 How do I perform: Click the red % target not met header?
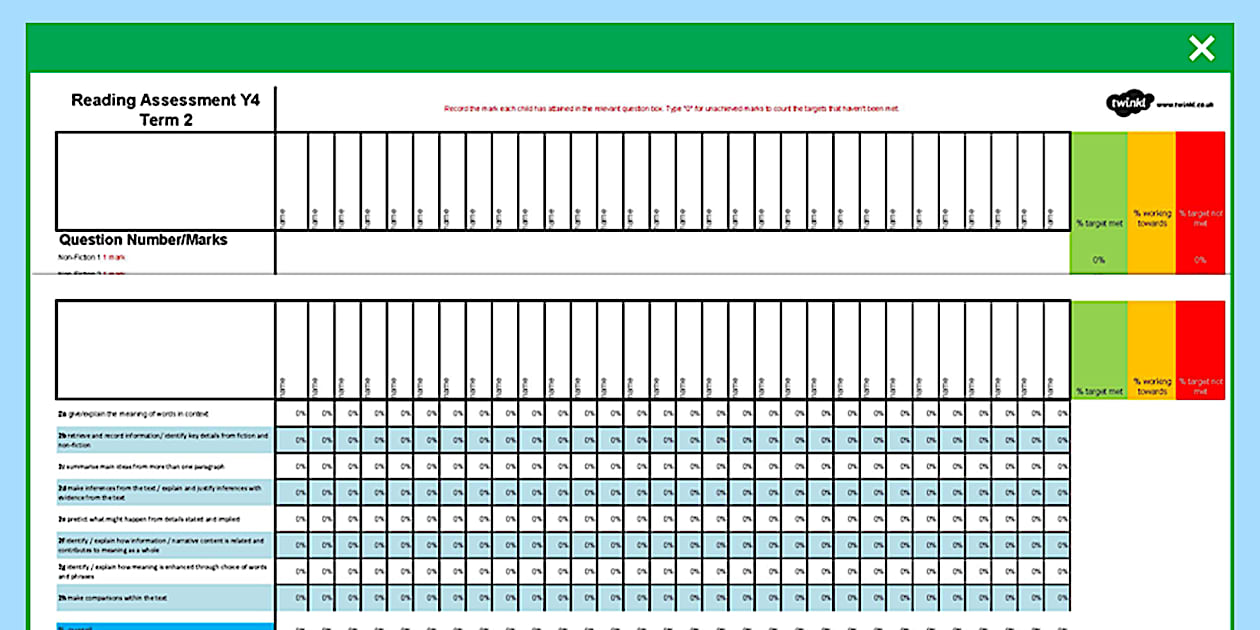click(1199, 220)
